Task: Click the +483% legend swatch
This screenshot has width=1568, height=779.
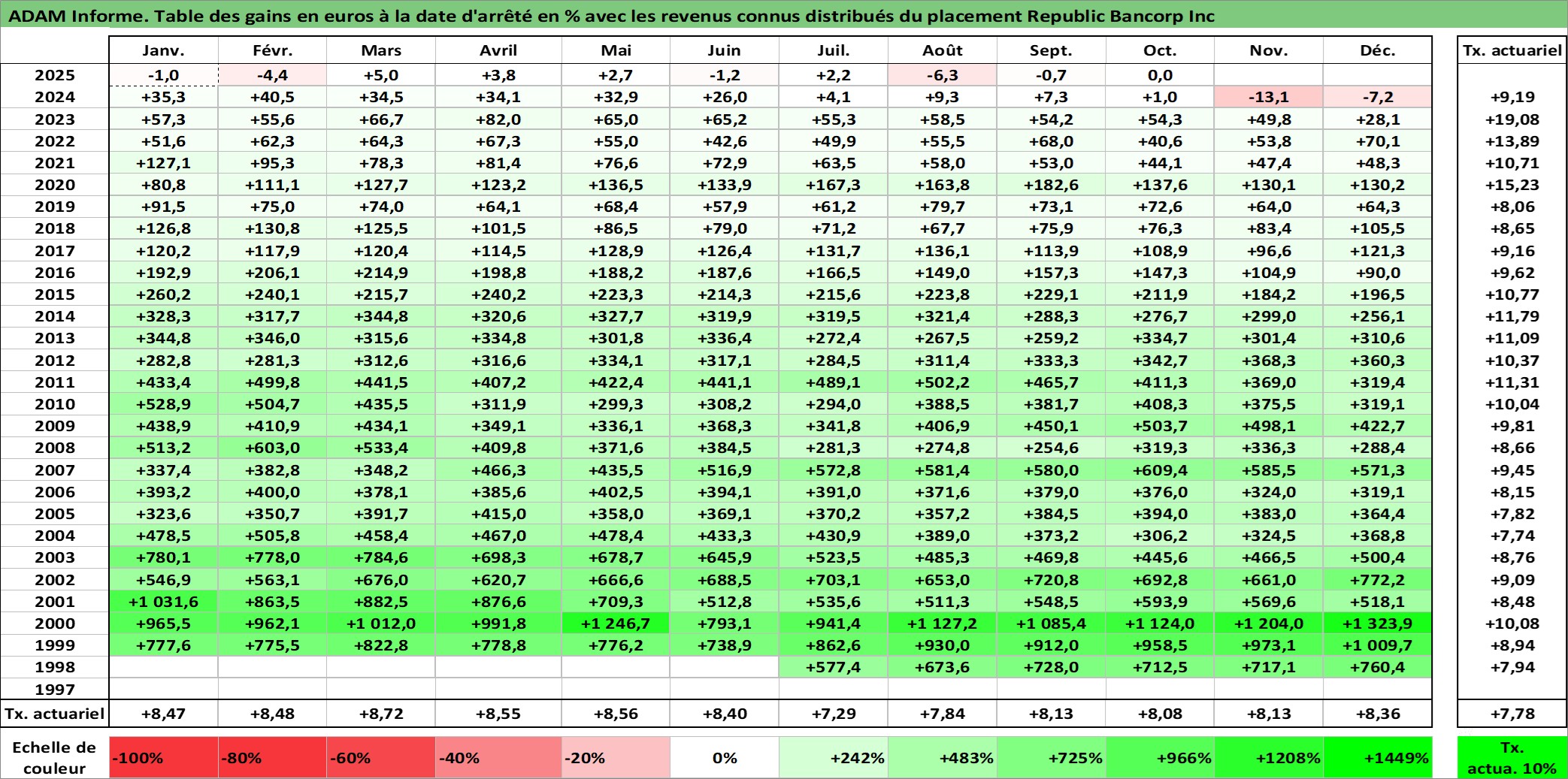Action: click(x=943, y=757)
